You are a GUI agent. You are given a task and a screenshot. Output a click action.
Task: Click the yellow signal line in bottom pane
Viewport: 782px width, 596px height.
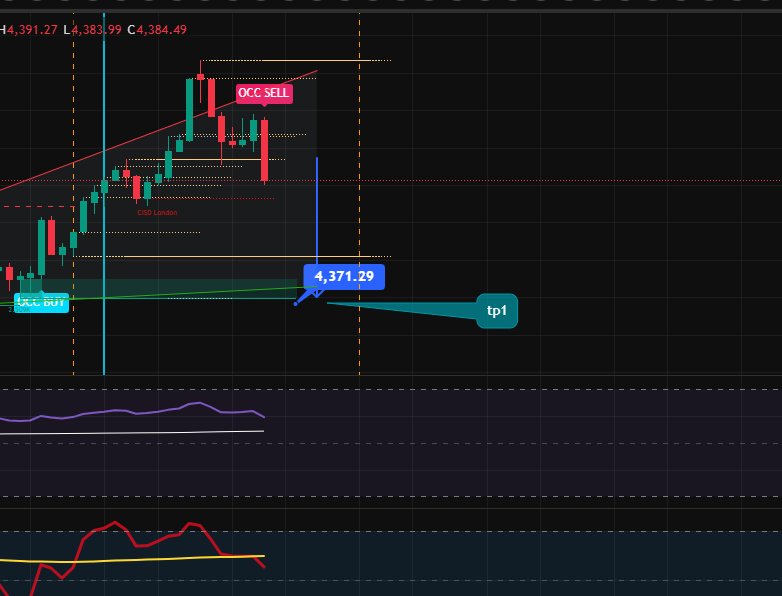(150, 559)
